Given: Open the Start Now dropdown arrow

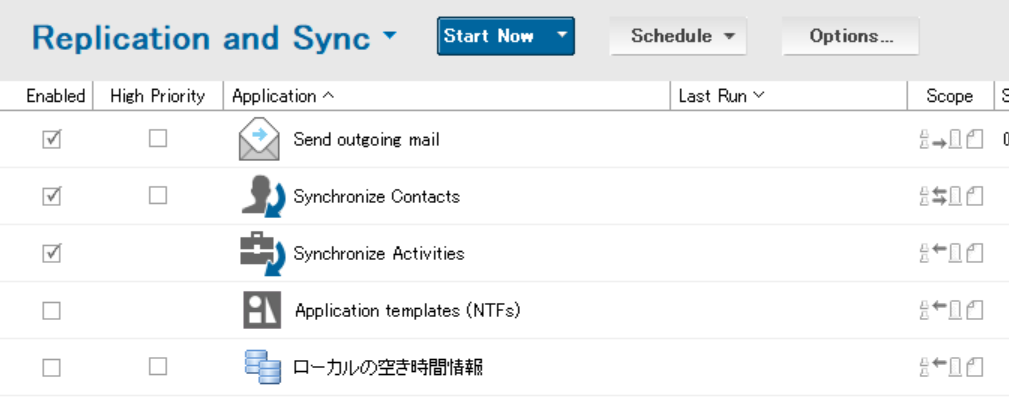Looking at the screenshot, I should [x=562, y=35].
